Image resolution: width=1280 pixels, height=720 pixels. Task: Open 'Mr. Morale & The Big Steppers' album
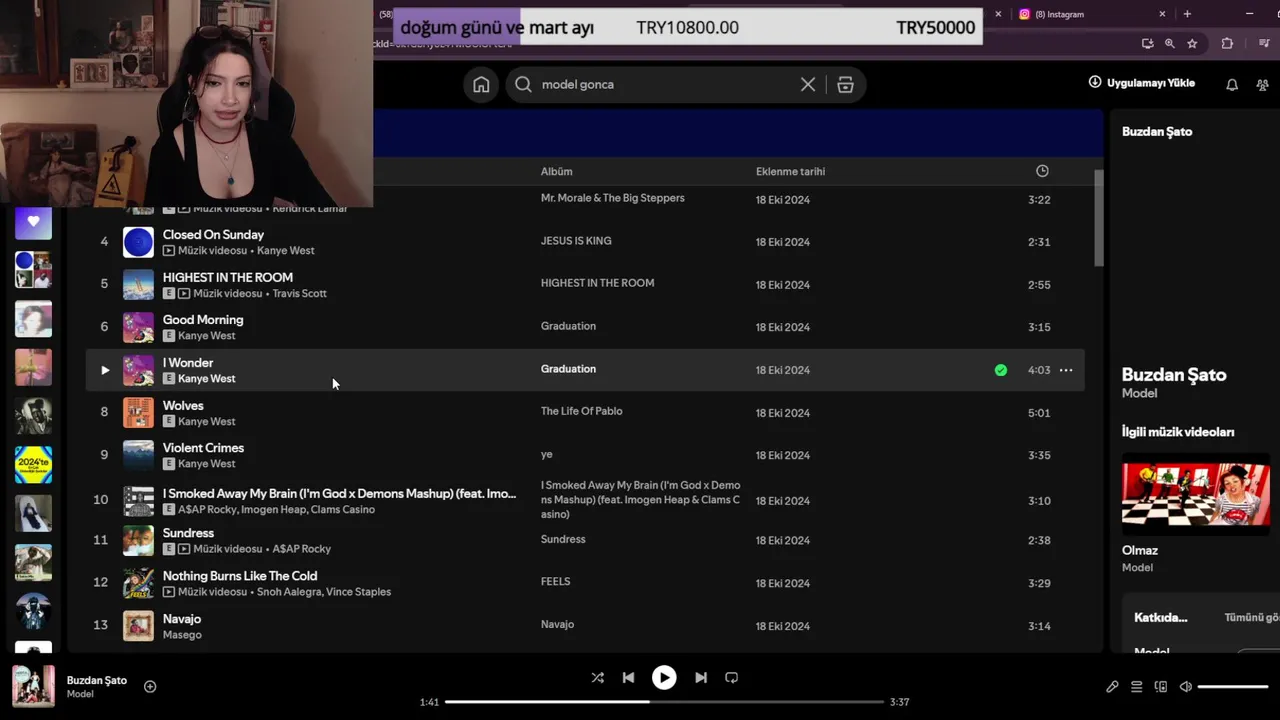click(x=613, y=198)
